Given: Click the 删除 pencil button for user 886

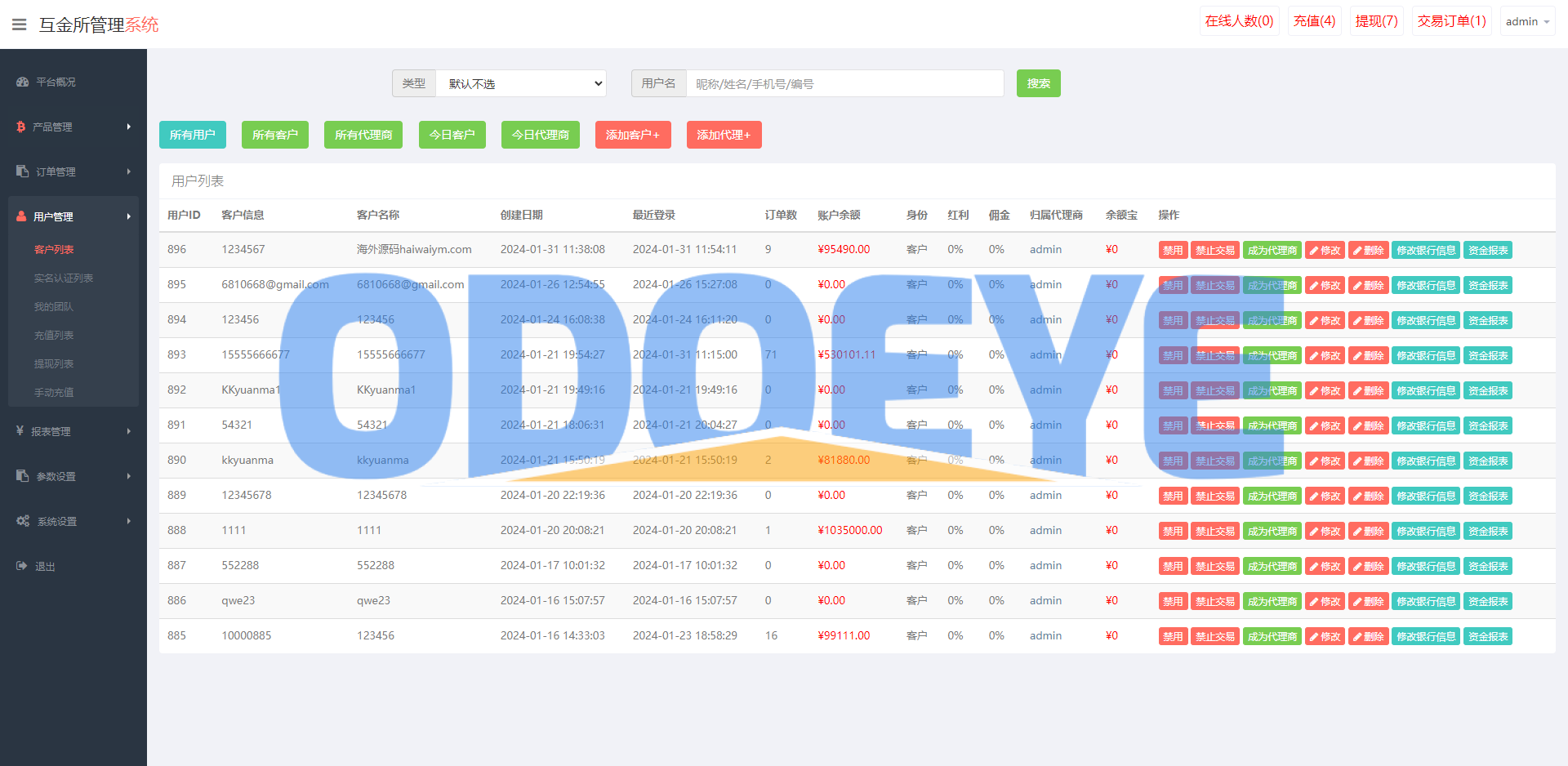Looking at the screenshot, I should pyautogui.click(x=1368, y=601).
